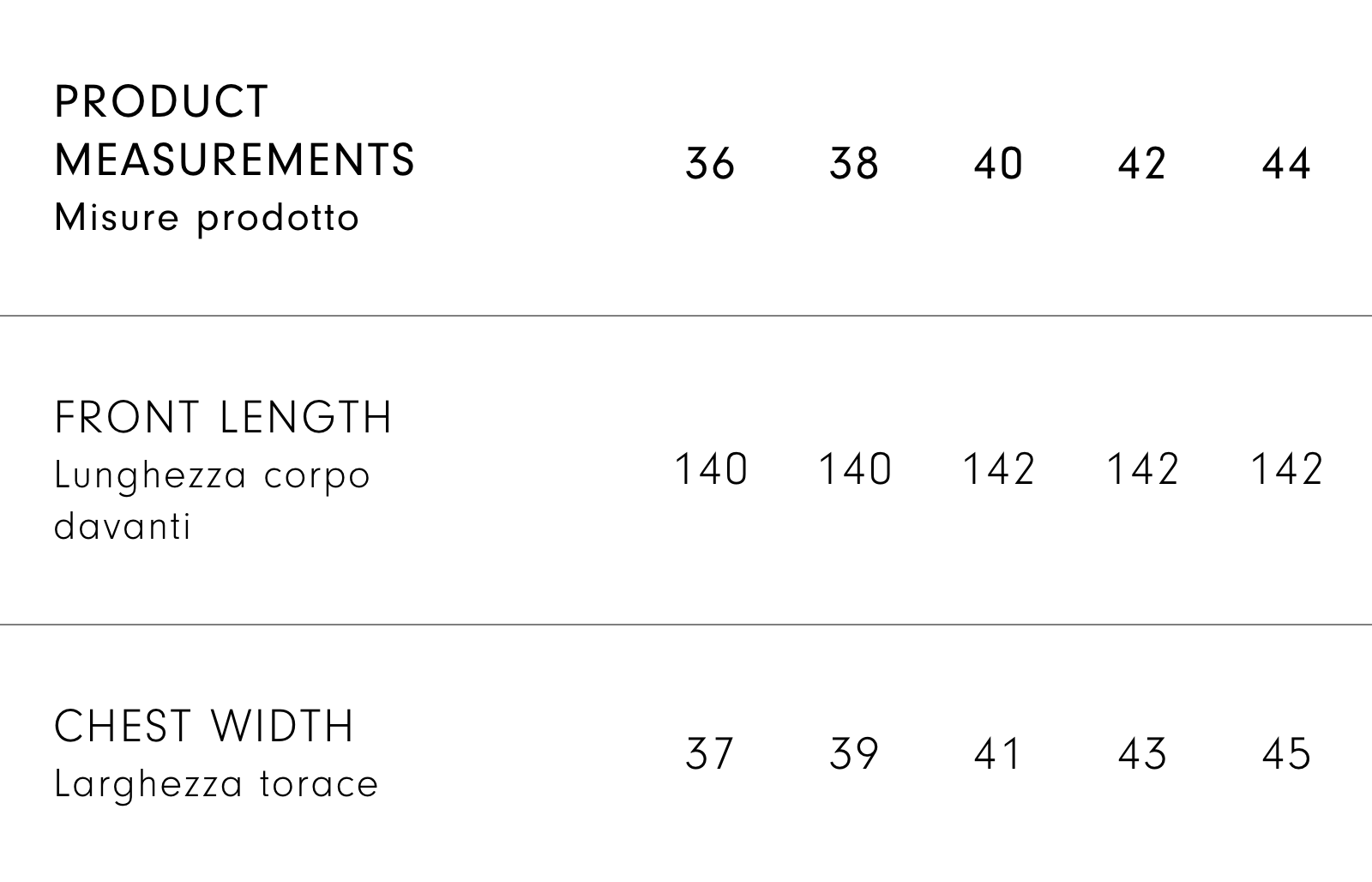
Task: Click the FRONT LENGTH row label
Action: point(223,418)
